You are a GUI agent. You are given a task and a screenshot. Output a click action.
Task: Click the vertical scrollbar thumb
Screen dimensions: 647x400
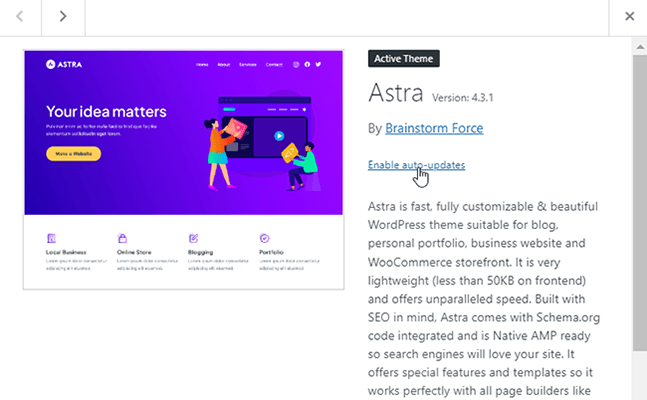(639, 200)
